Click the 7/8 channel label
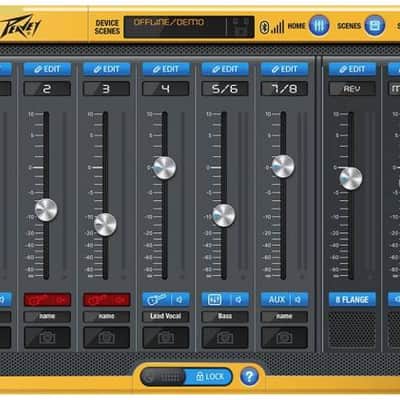Image resolution: width=400 pixels, height=400 pixels. (x=284, y=89)
